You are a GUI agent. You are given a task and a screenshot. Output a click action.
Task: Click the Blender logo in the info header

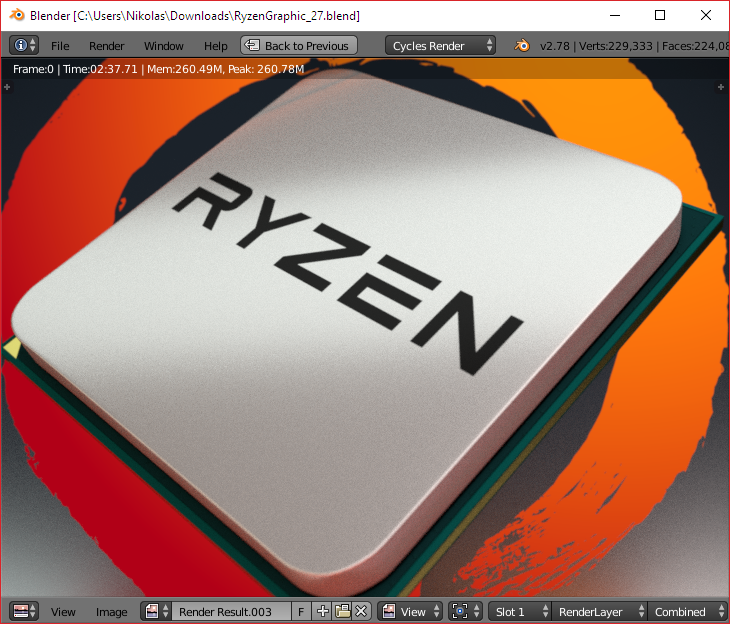522,46
